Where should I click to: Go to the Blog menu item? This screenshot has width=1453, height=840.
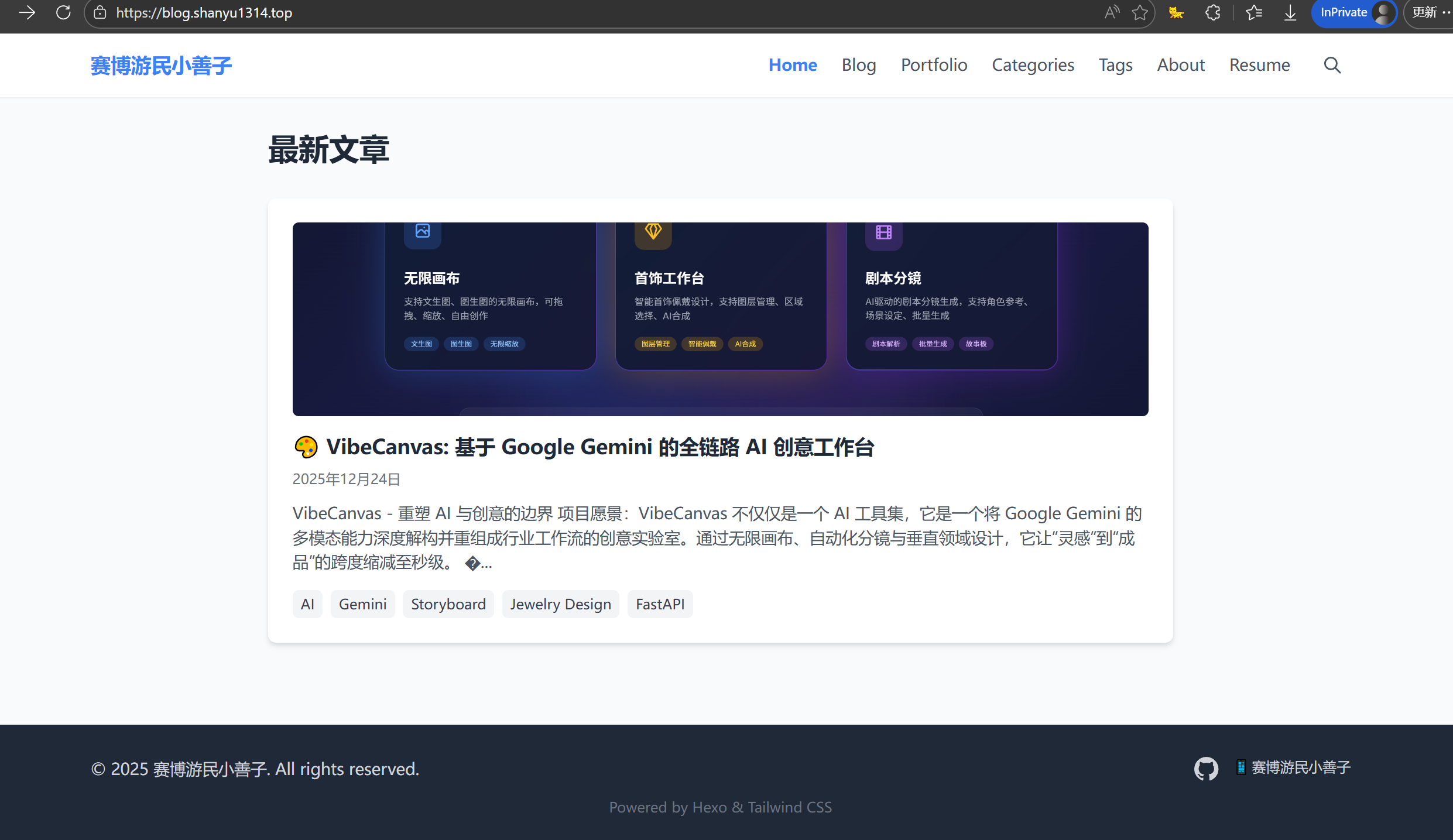[x=858, y=65]
